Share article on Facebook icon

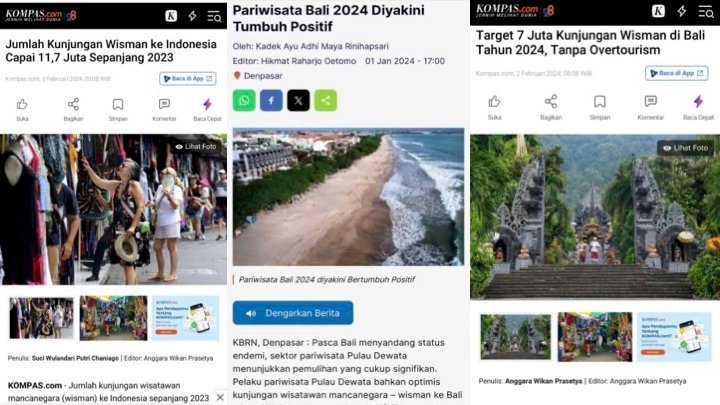pyautogui.click(x=271, y=101)
